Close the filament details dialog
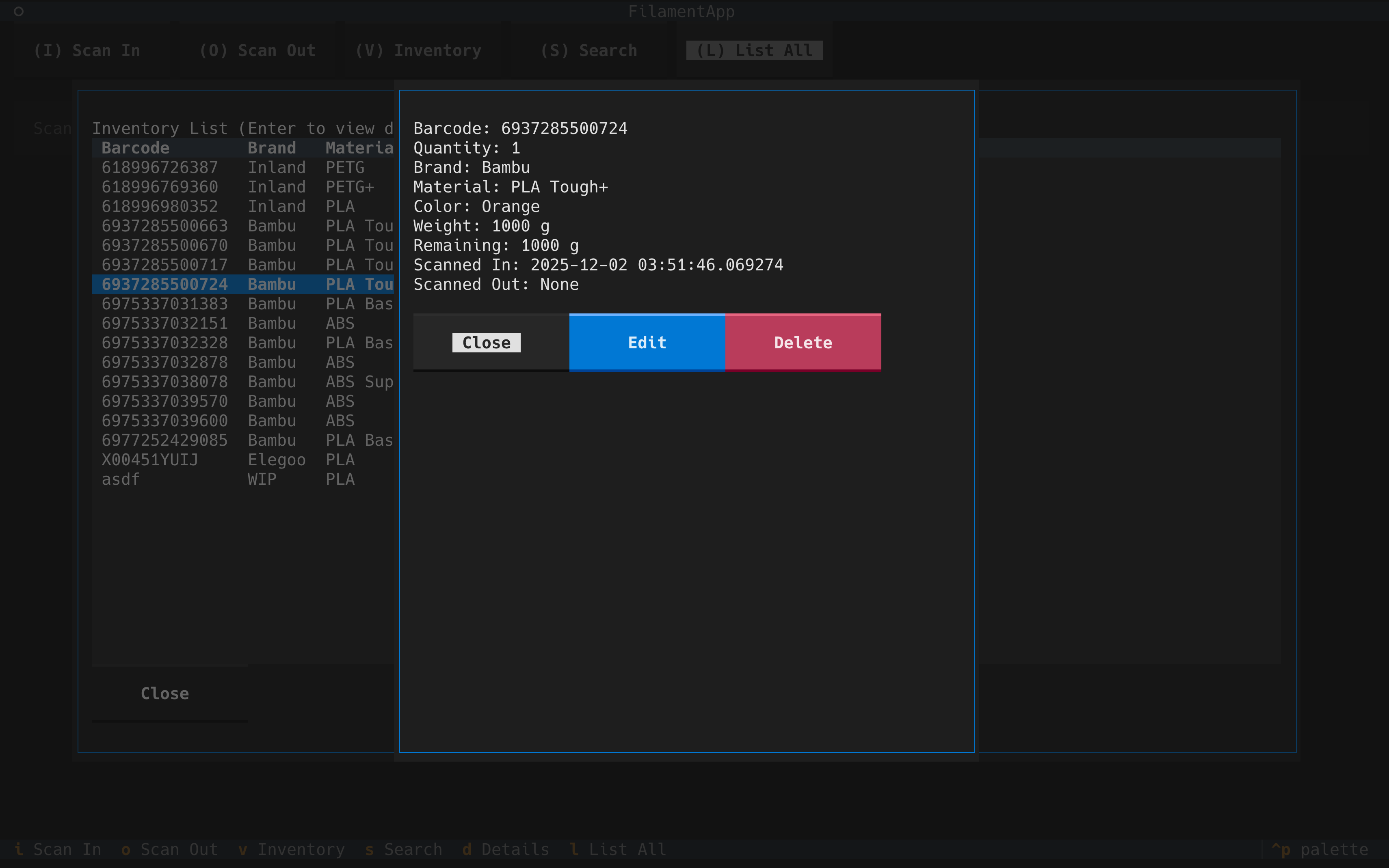 coord(486,343)
